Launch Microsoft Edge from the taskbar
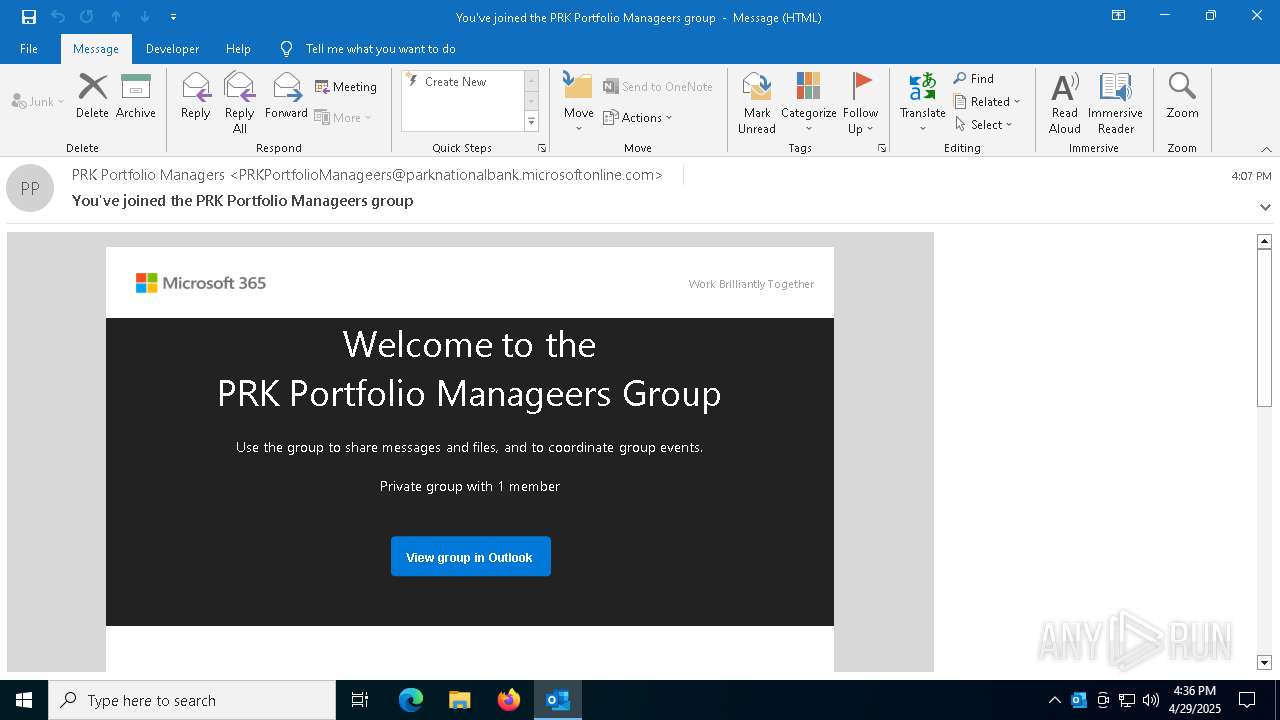 411,700
